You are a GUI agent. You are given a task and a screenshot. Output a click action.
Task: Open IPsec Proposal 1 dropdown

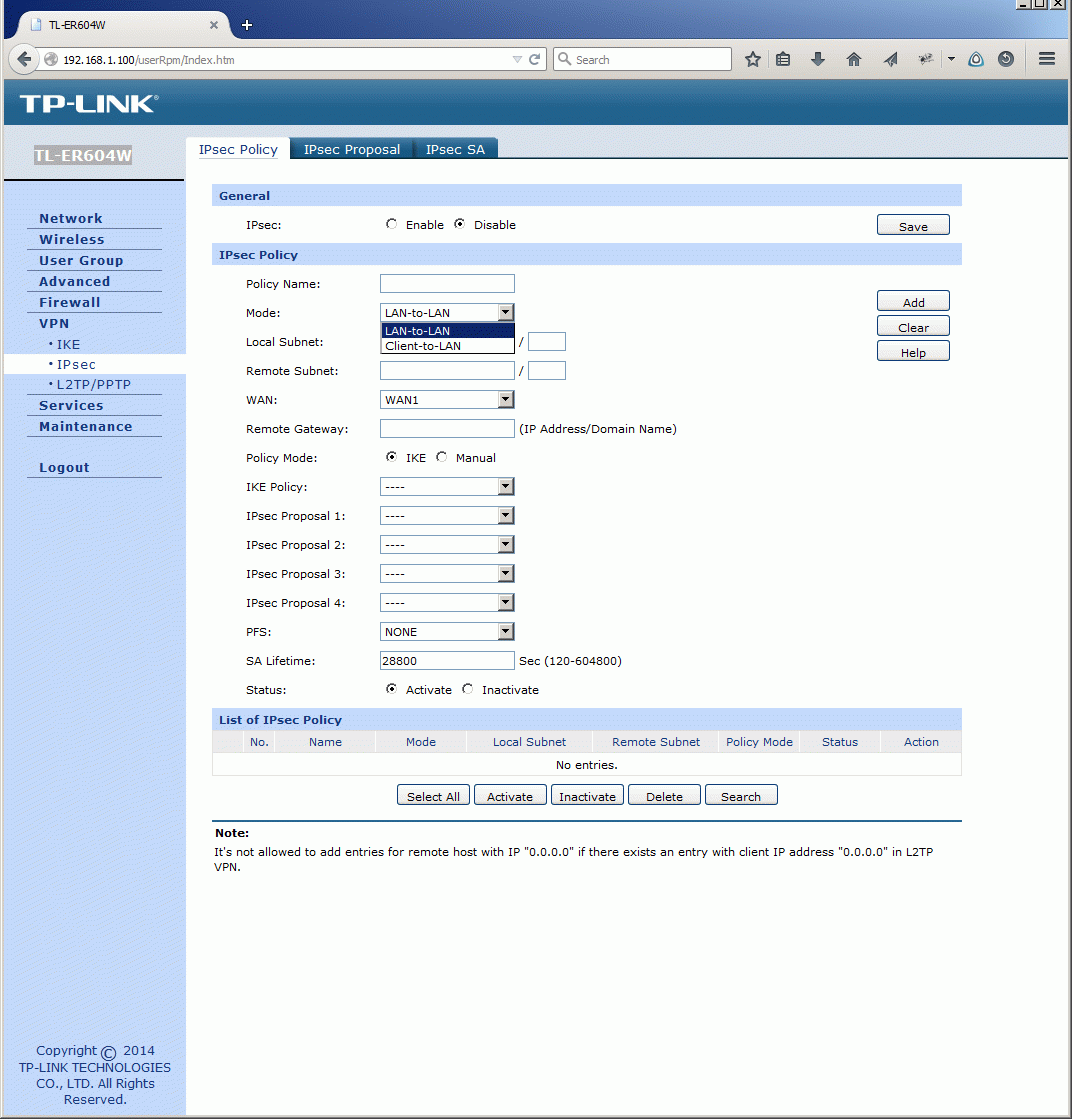pyautogui.click(x=447, y=515)
